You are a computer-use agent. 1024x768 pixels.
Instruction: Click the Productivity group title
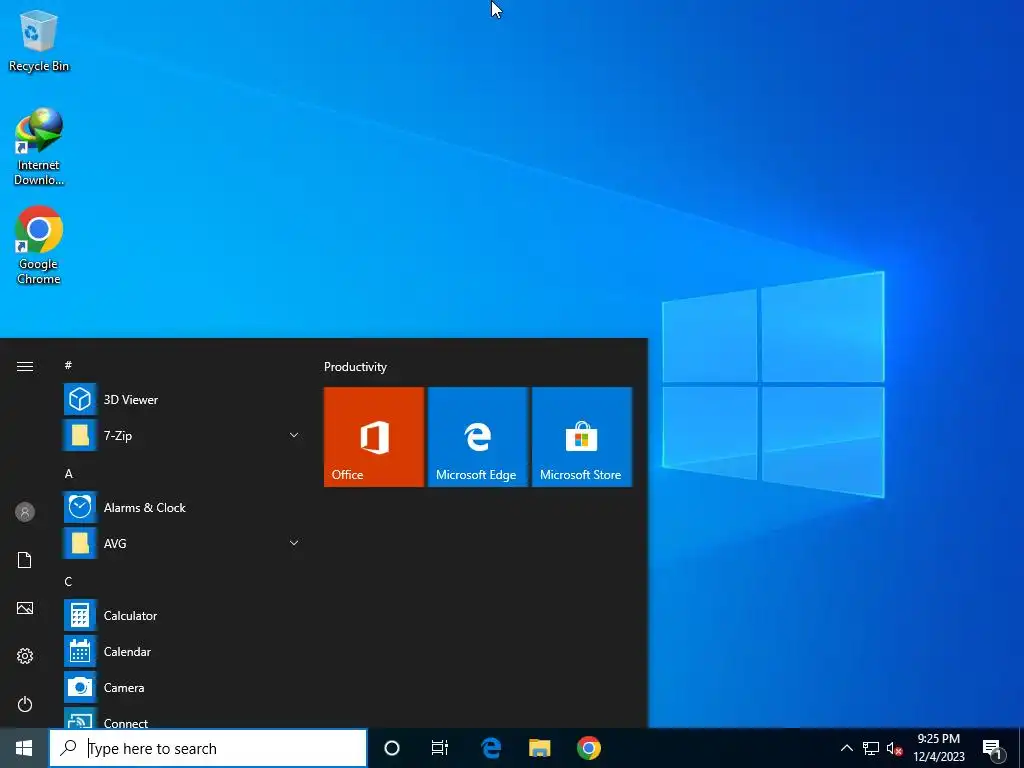355,367
